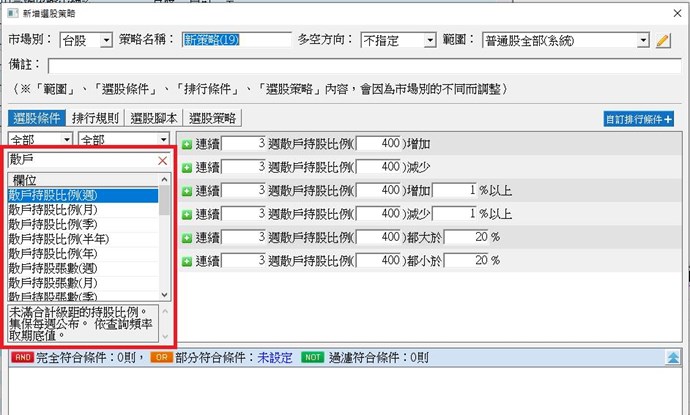Viewport: 690px width, 415px height.
Task: Add the 都大於 20% condition plus icon
Action: [186, 237]
